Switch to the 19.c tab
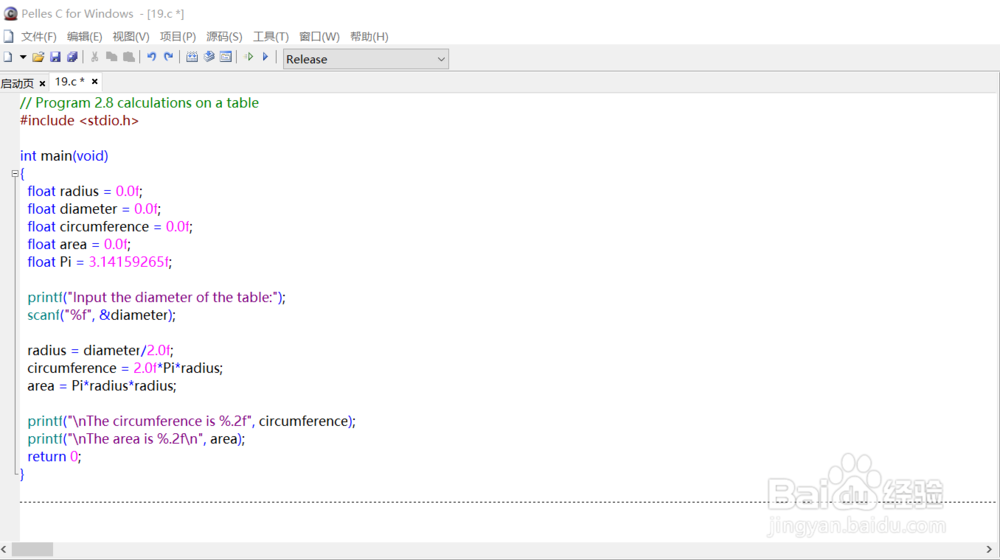 [x=70, y=82]
